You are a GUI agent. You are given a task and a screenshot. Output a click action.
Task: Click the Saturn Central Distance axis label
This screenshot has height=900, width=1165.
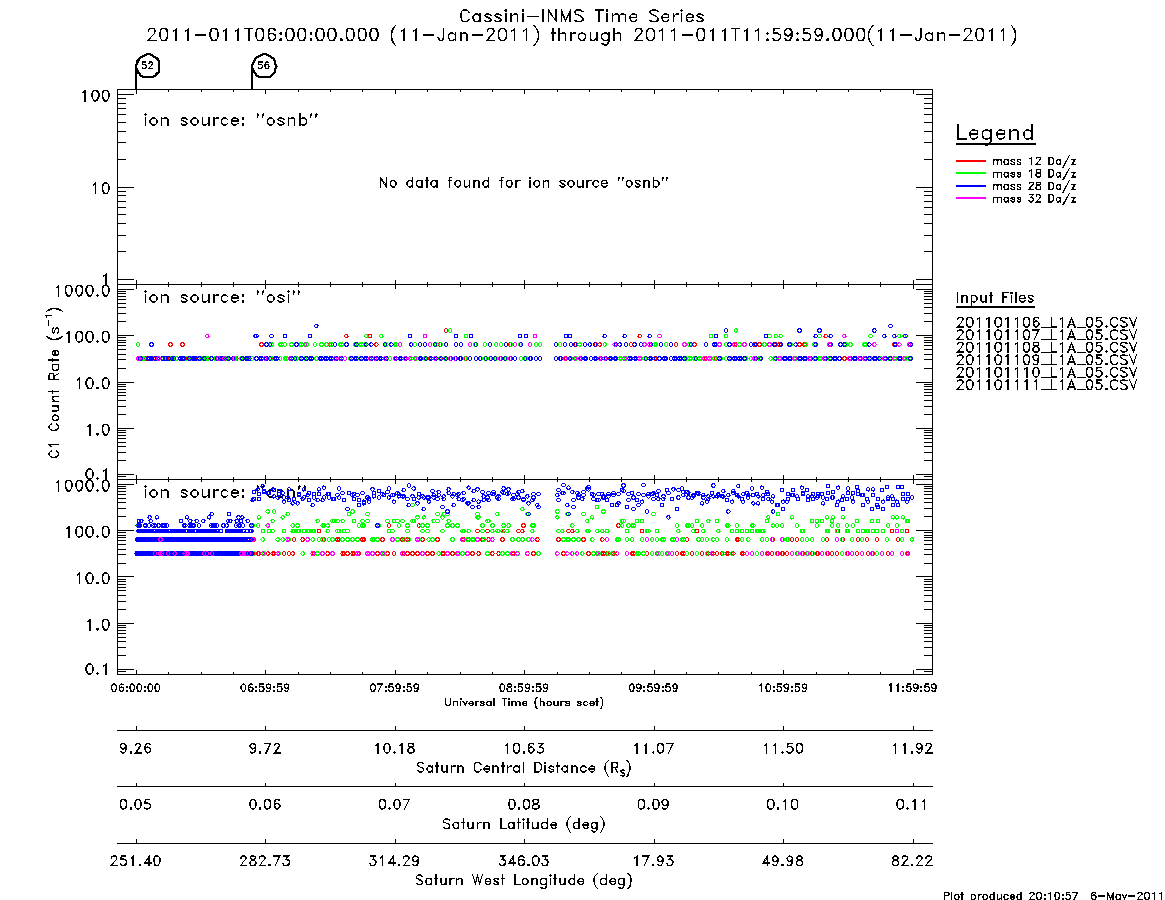coord(524,768)
